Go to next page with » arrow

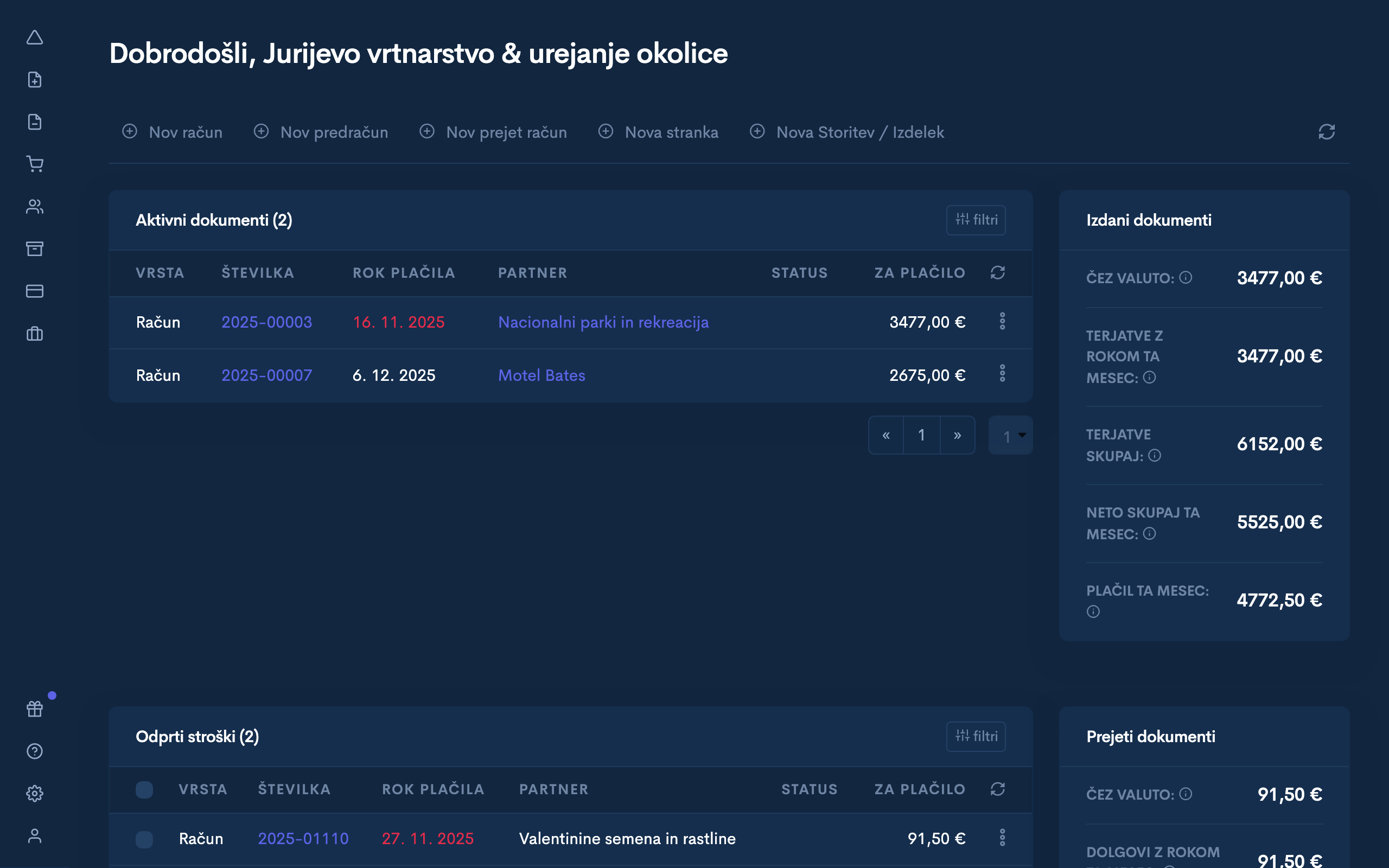pos(957,435)
